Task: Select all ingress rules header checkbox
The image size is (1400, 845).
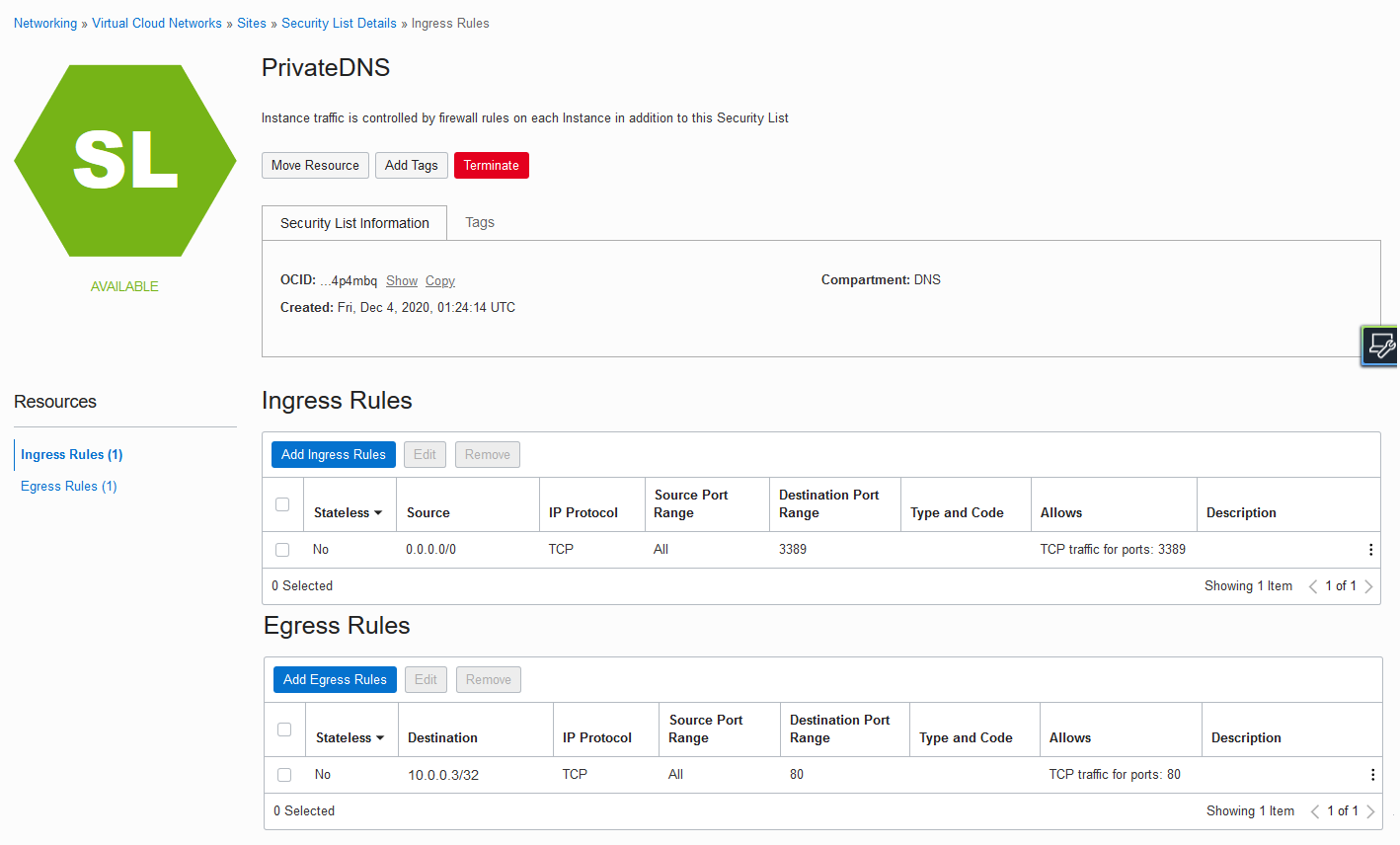Action: (282, 504)
